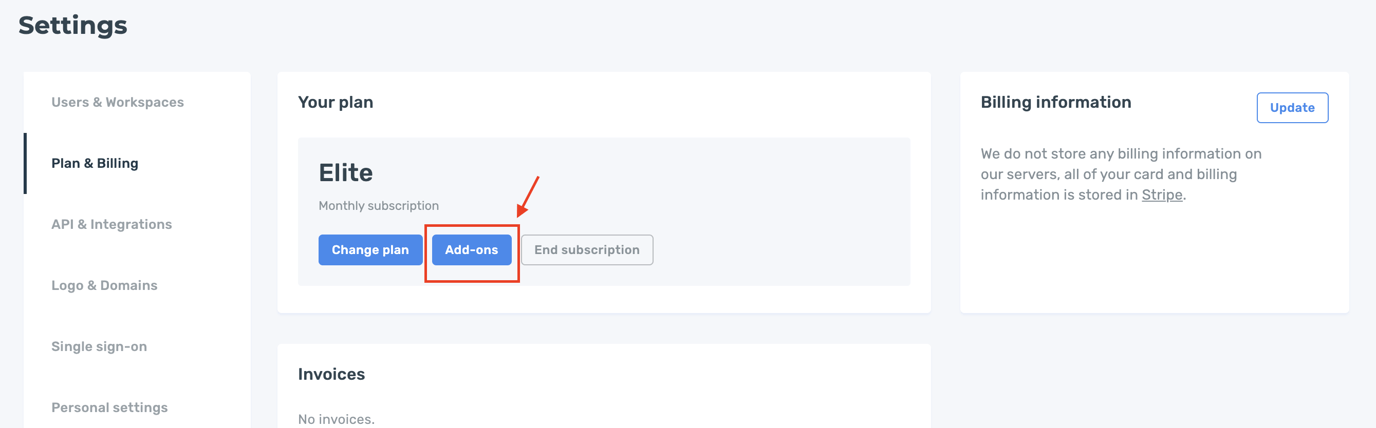Follow the Stripe link
This screenshot has height=428, width=1376.
point(1162,195)
